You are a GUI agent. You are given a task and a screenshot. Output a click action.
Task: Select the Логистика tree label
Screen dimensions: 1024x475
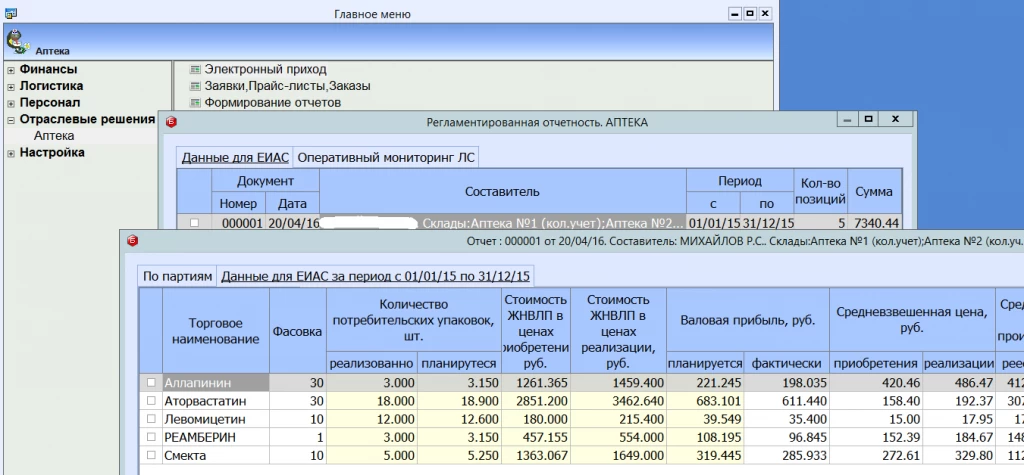click(x=51, y=86)
